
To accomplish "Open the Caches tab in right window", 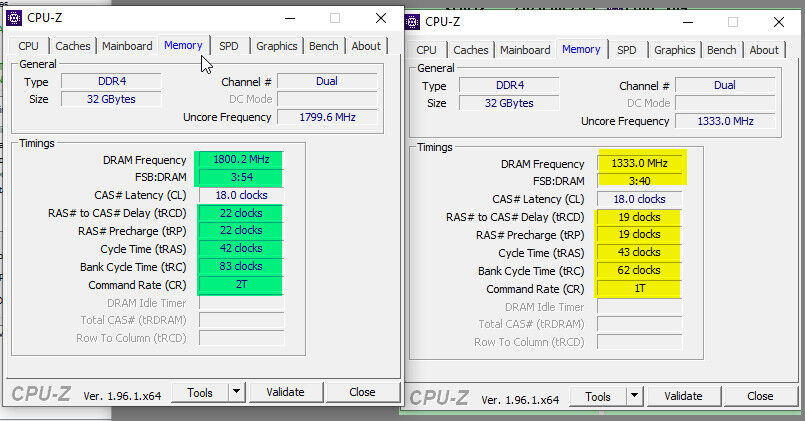I will [470, 50].
